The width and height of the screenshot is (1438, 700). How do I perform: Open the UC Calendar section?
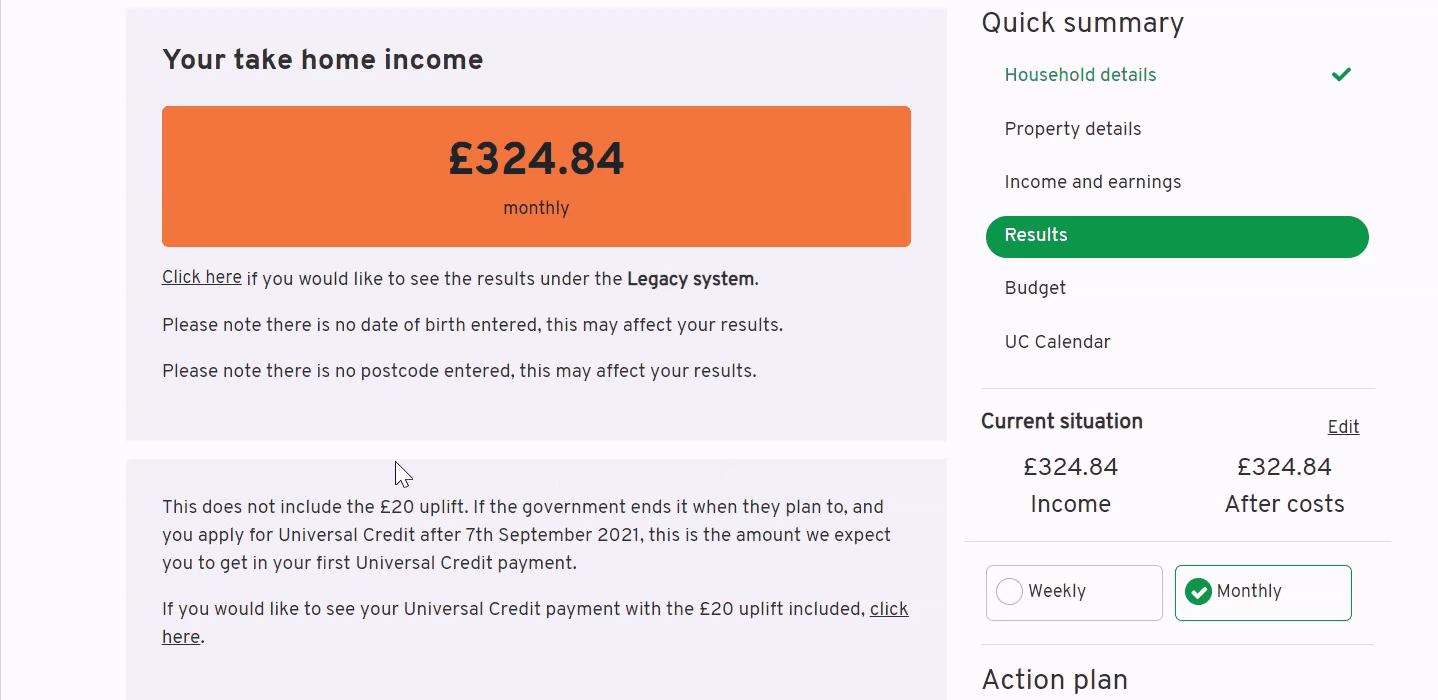coord(1057,342)
